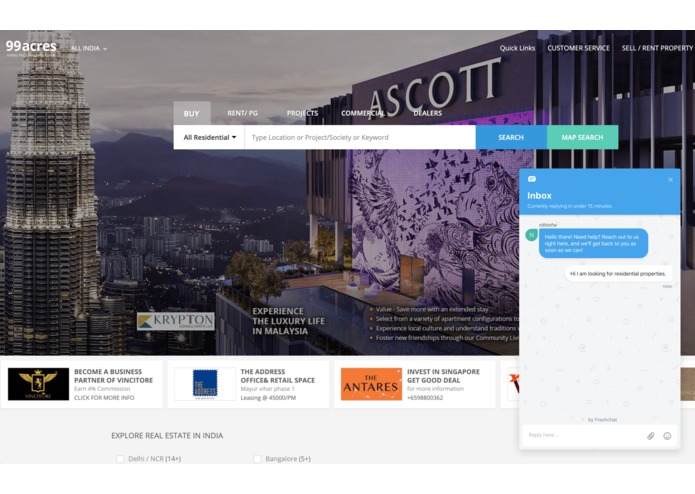Click the MAP SEARCH button
Image resolution: width=695 pixels, height=494 pixels.
tap(582, 137)
